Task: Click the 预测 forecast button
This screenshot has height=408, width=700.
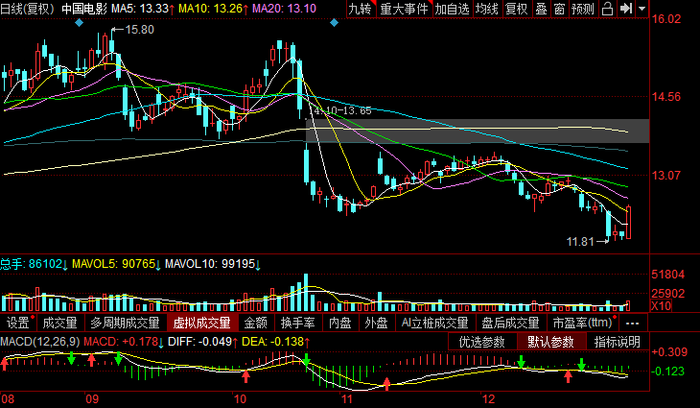Action: click(x=583, y=8)
